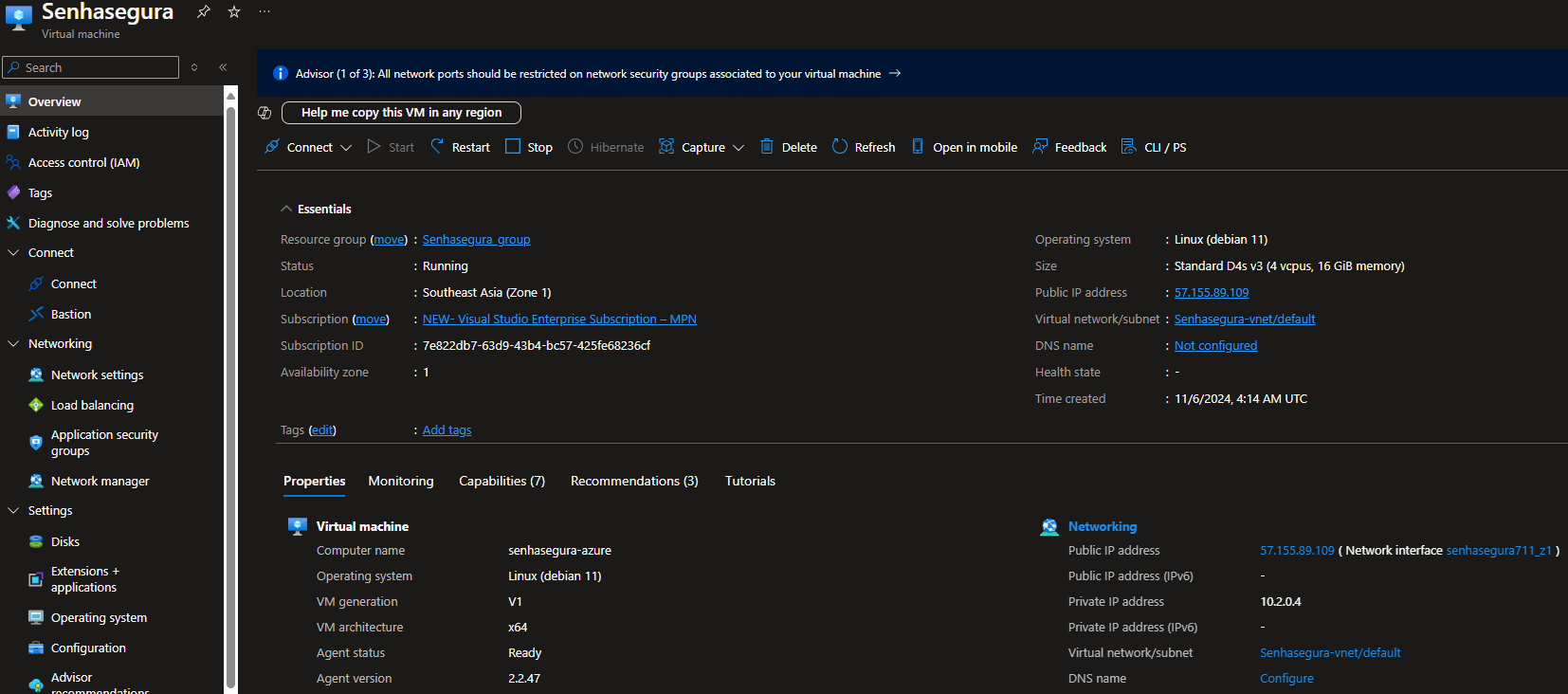Screen dimensions: 1568x694
Task: Click Add tags link
Action: (x=447, y=430)
